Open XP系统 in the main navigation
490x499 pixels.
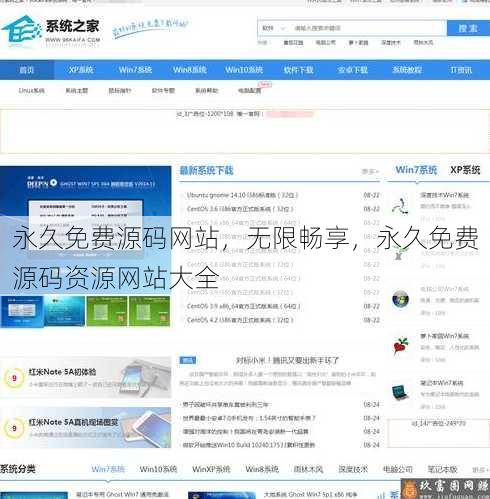(x=81, y=70)
